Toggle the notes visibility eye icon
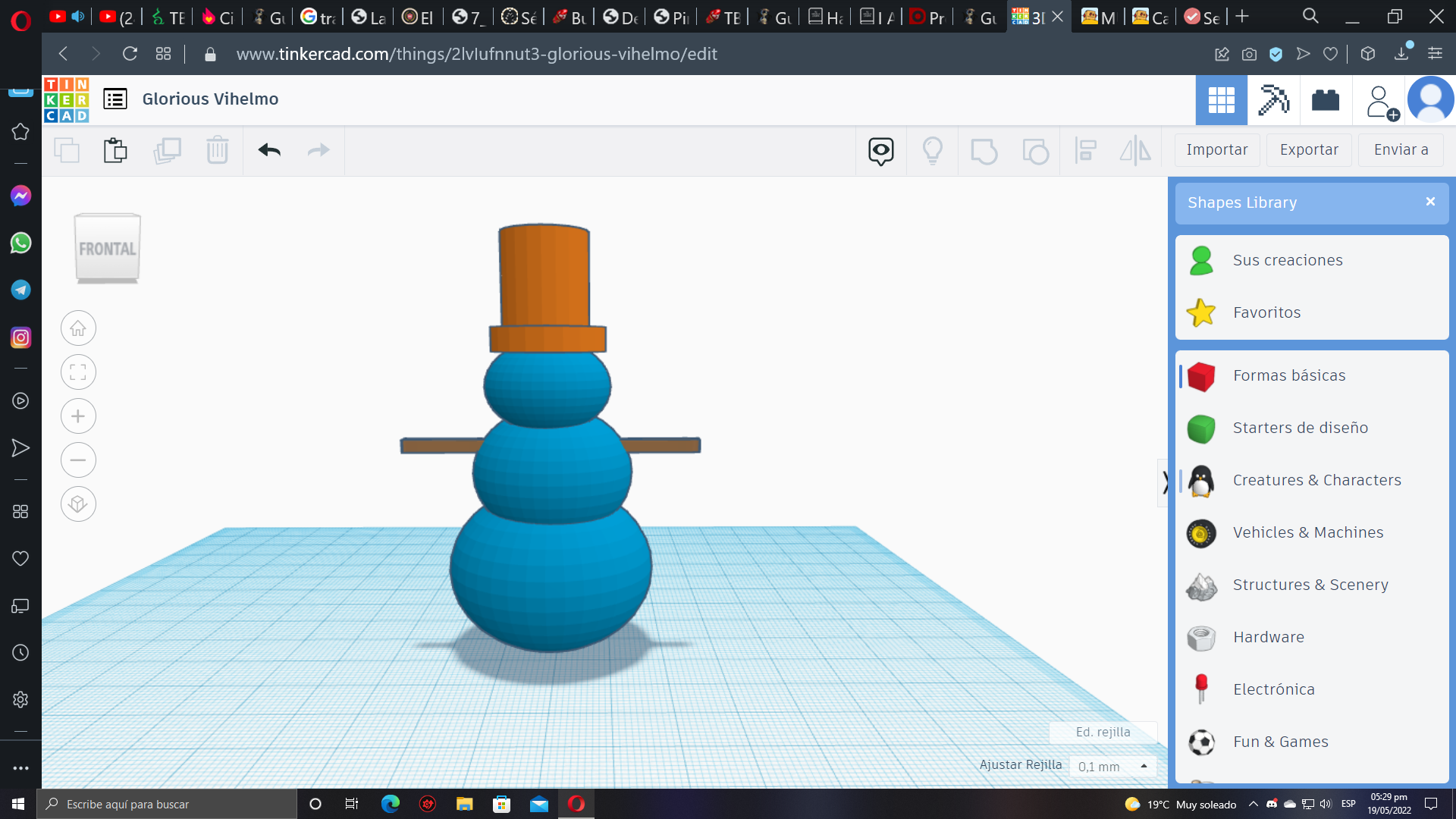This screenshot has height=819, width=1456. [x=880, y=150]
